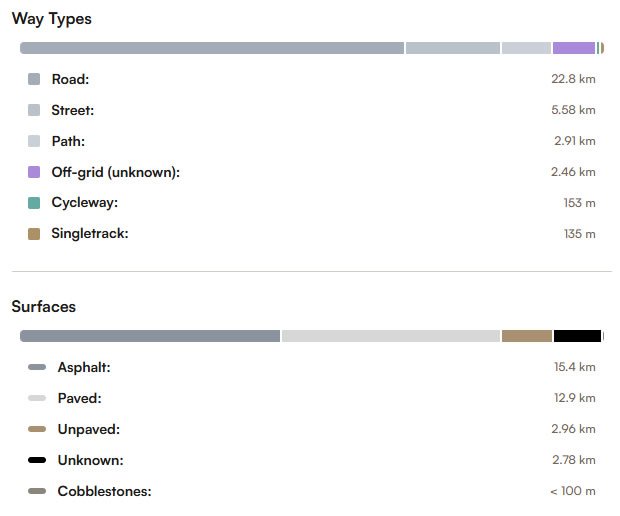
Task: Click the Unpaved surface legend marker
Action: tap(37, 429)
